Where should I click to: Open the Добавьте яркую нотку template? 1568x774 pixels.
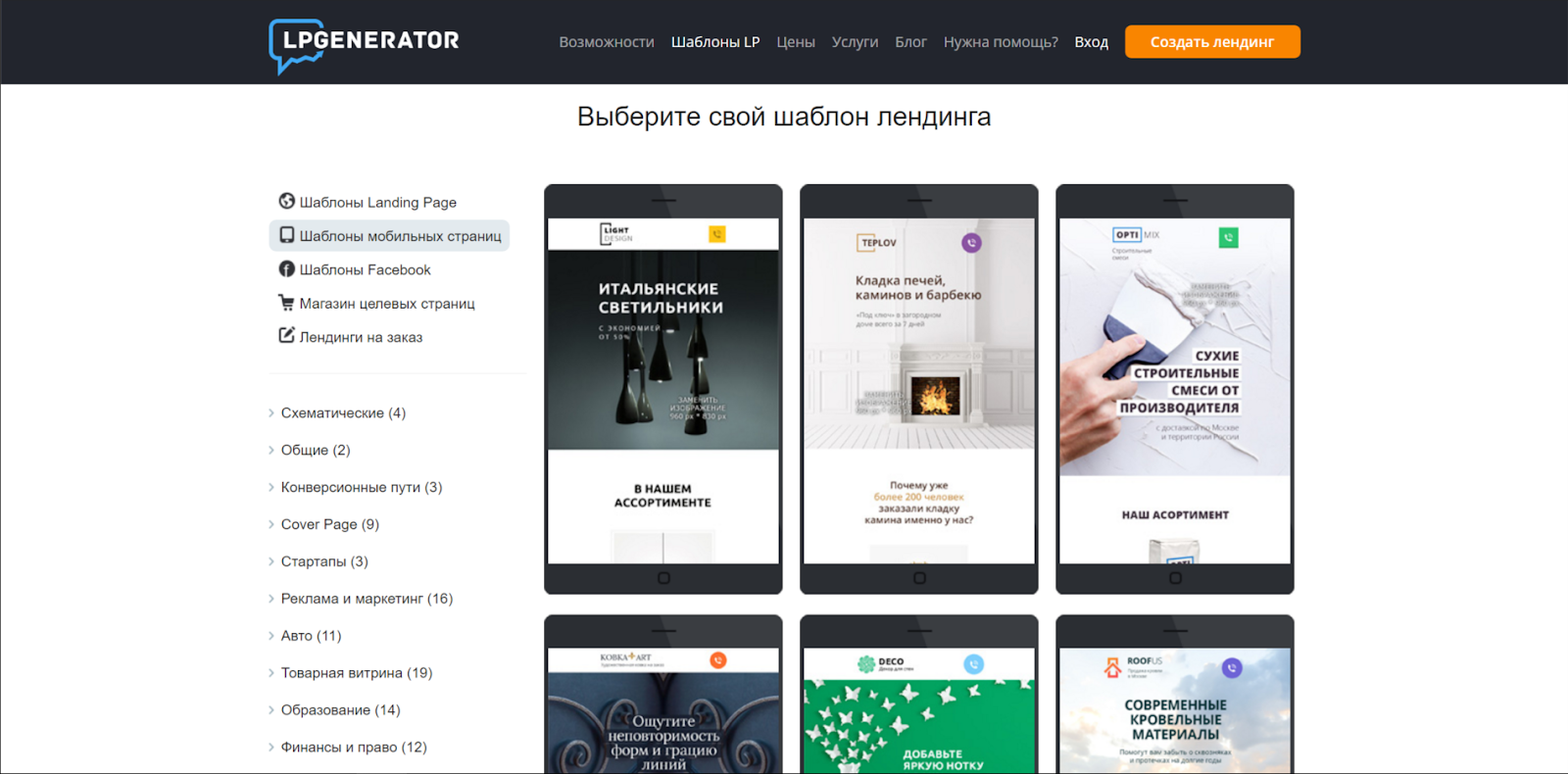[919, 695]
